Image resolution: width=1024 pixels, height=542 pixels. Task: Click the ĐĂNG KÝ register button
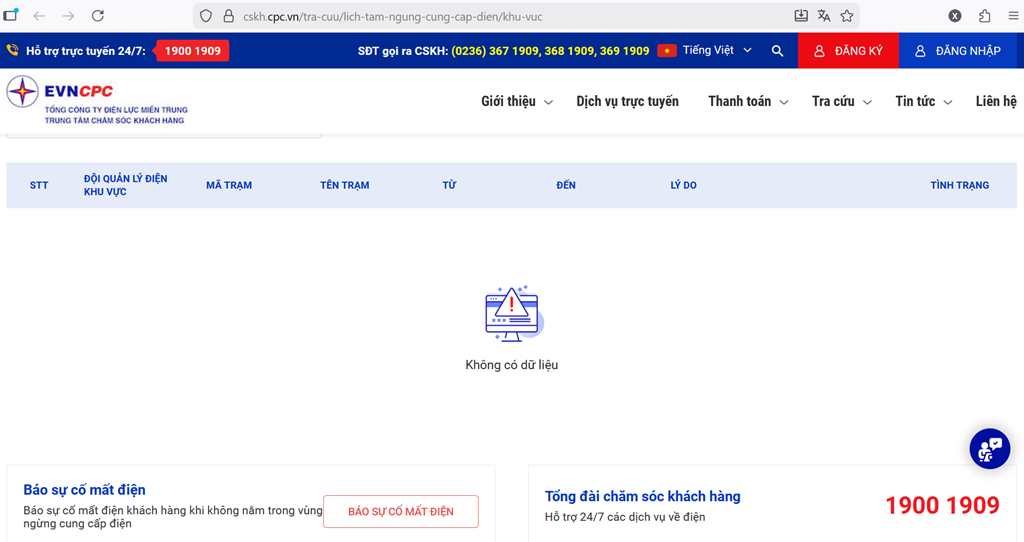pos(848,51)
